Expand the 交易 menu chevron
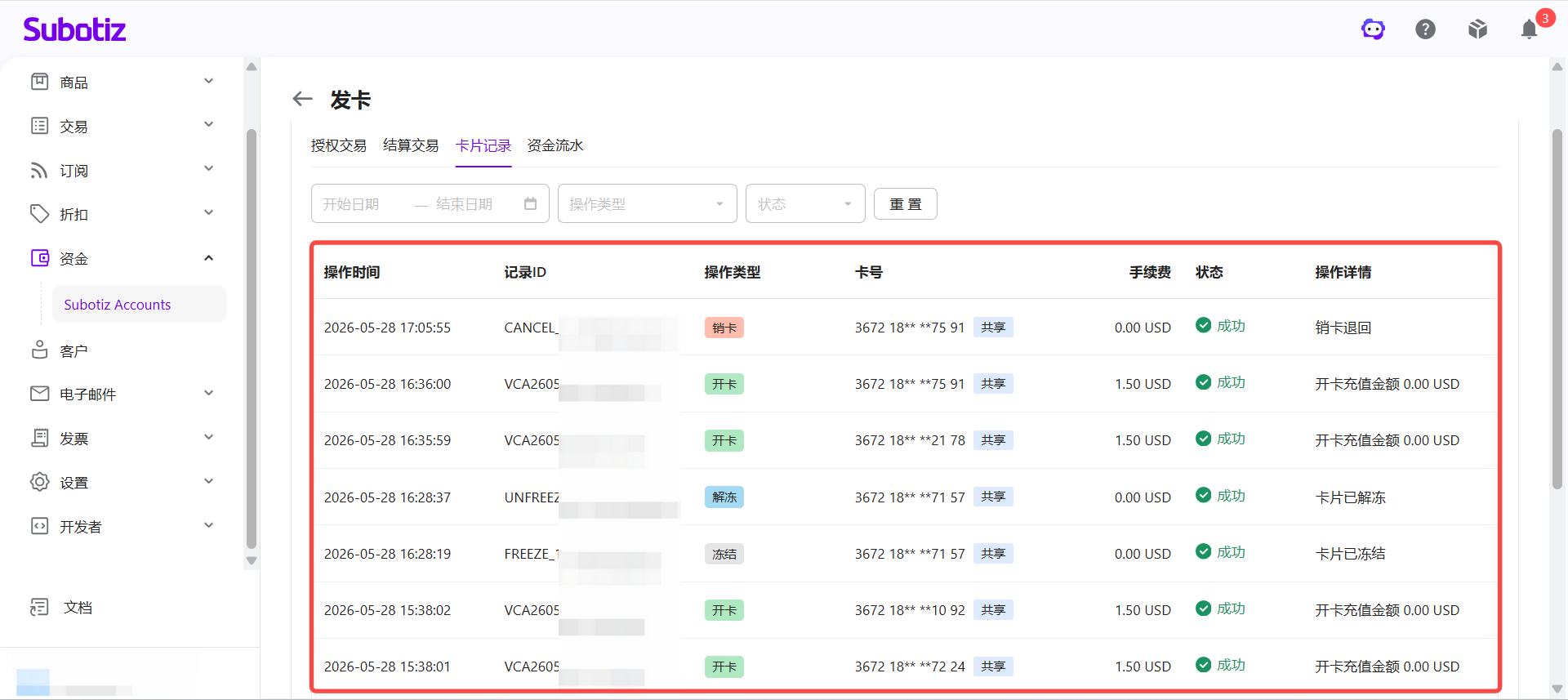 (208, 124)
